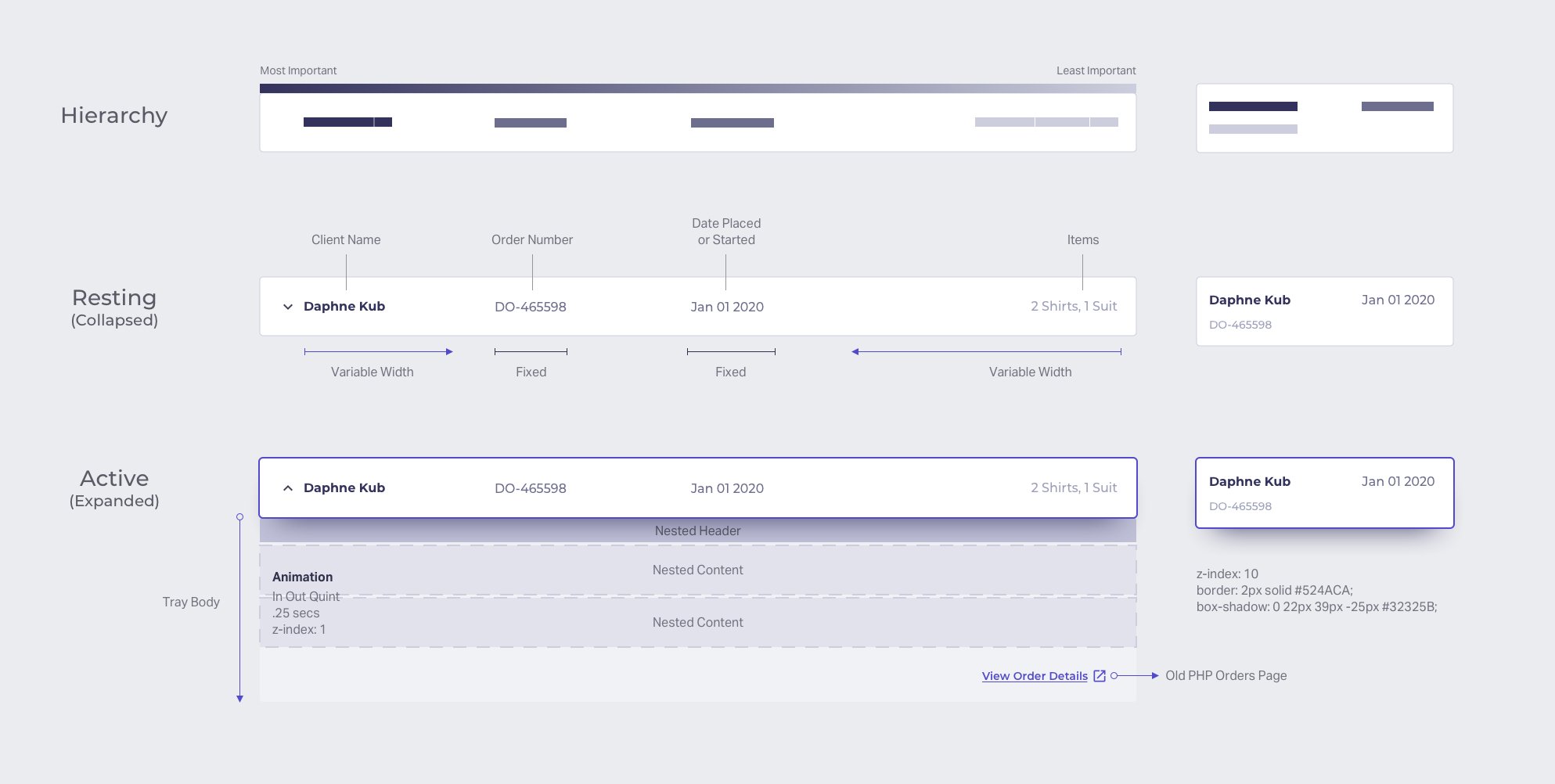This screenshot has width=1555, height=784.
Task: Click the Date Placed or Started label
Action: [x=726, y=232]
